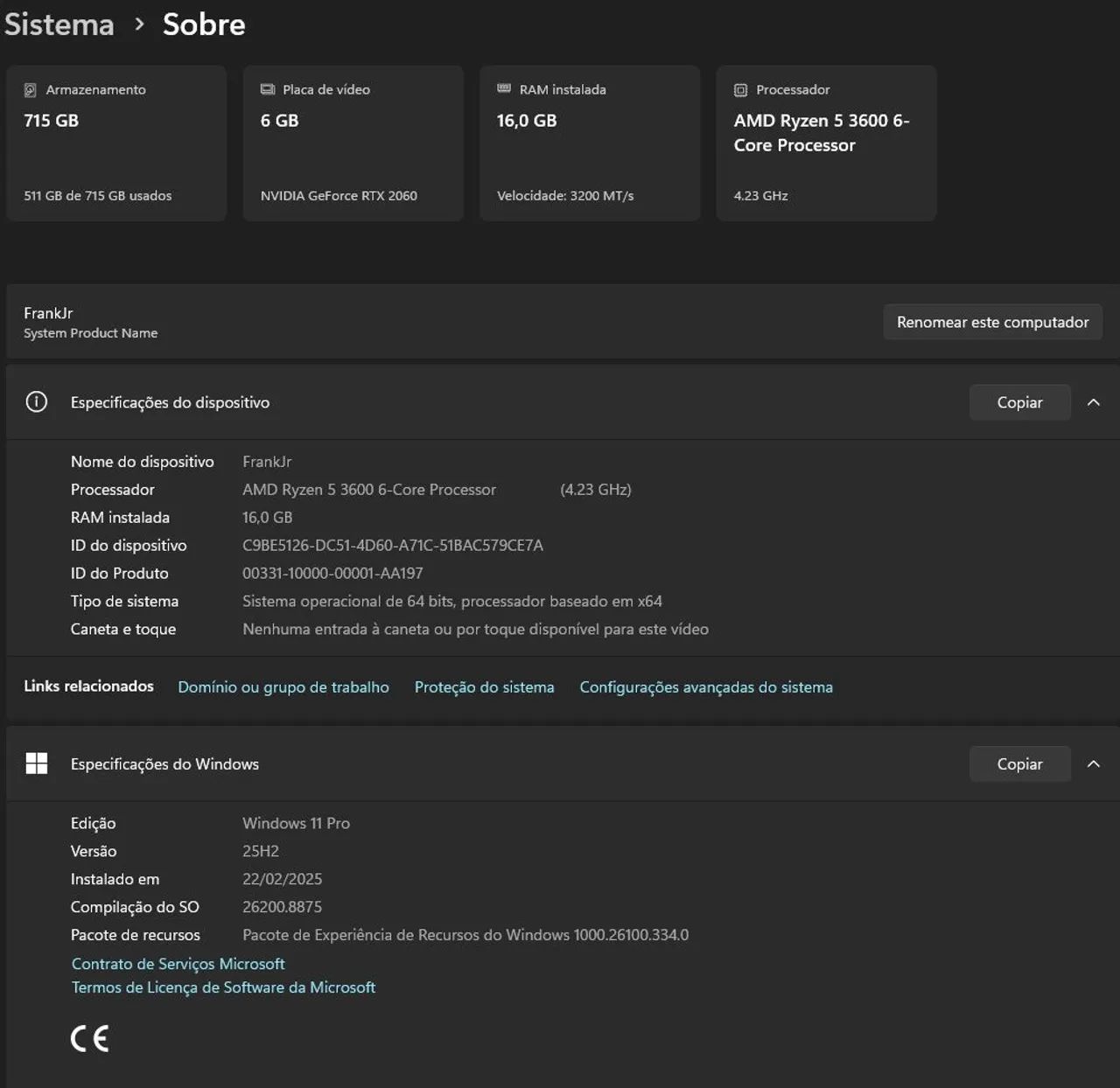The height and width of the screenshot is (1088, 1120).
Task: Collapse the Especificações do dispositivo section chevron
Action: (1094, 402)
